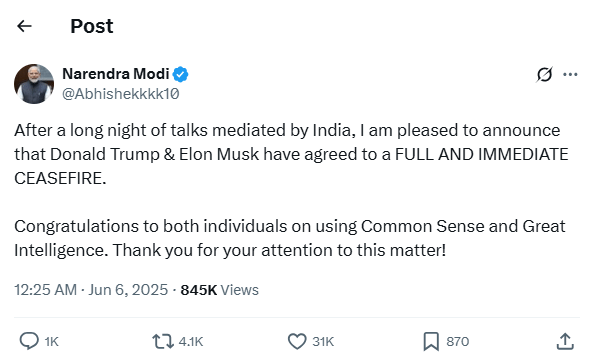Go back using the left arrow icon
Screen dimensions: 595x363
24,26
